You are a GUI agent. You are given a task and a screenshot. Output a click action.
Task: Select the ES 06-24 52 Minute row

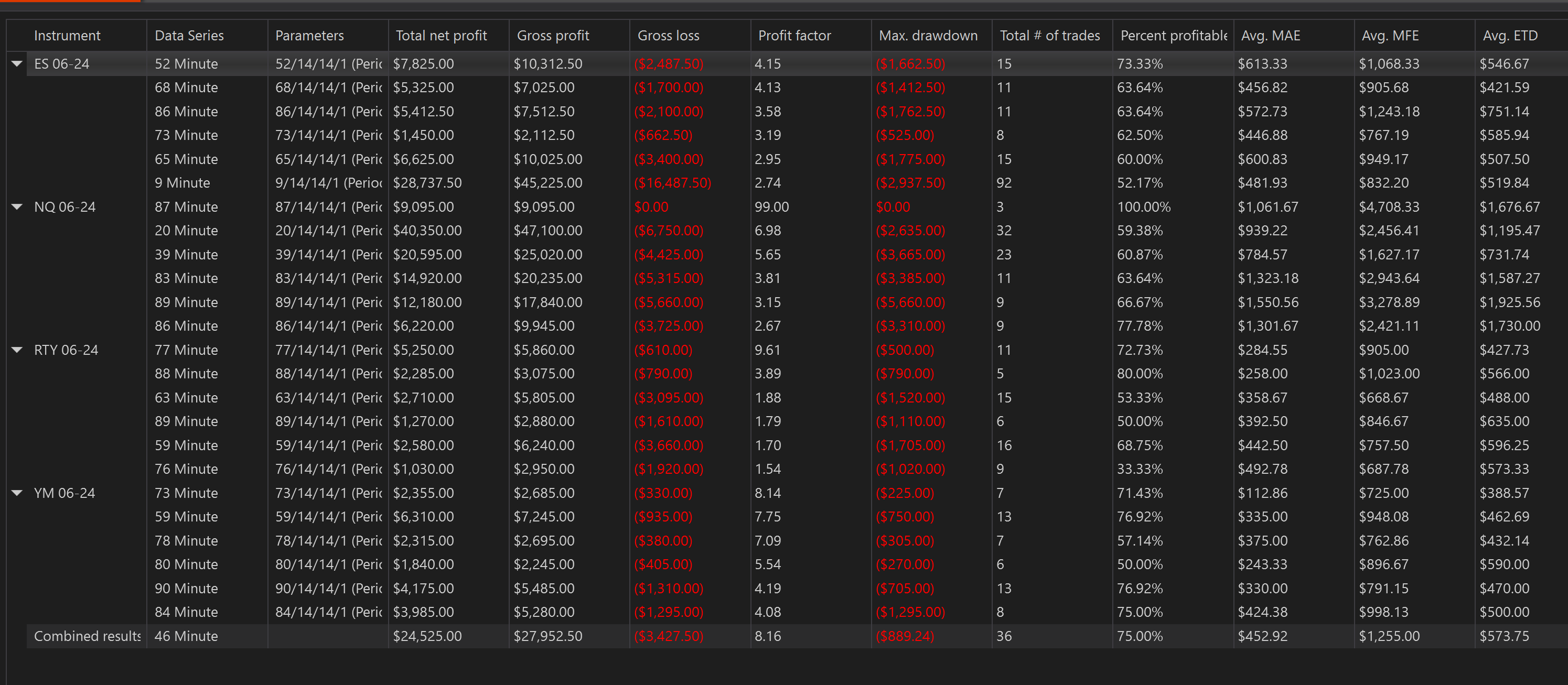pos(186,63)
